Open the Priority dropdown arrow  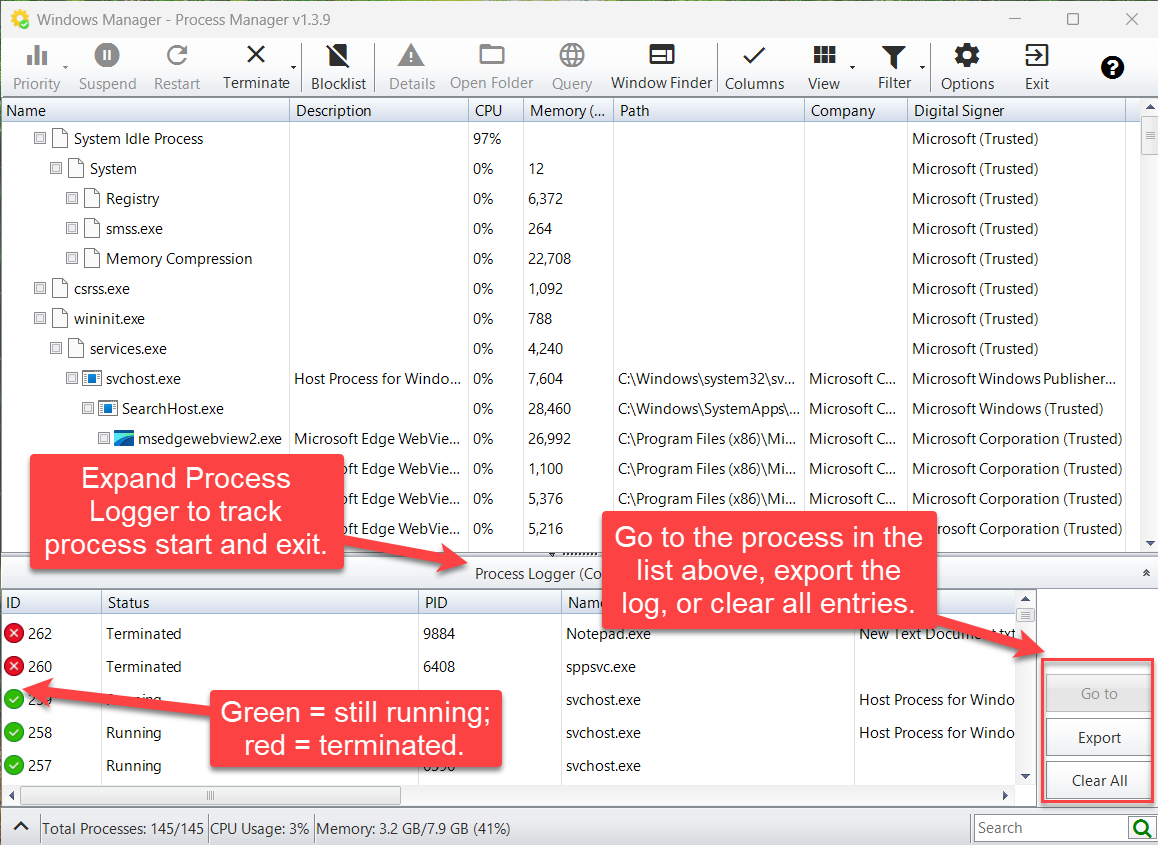[x=65, y=68]
